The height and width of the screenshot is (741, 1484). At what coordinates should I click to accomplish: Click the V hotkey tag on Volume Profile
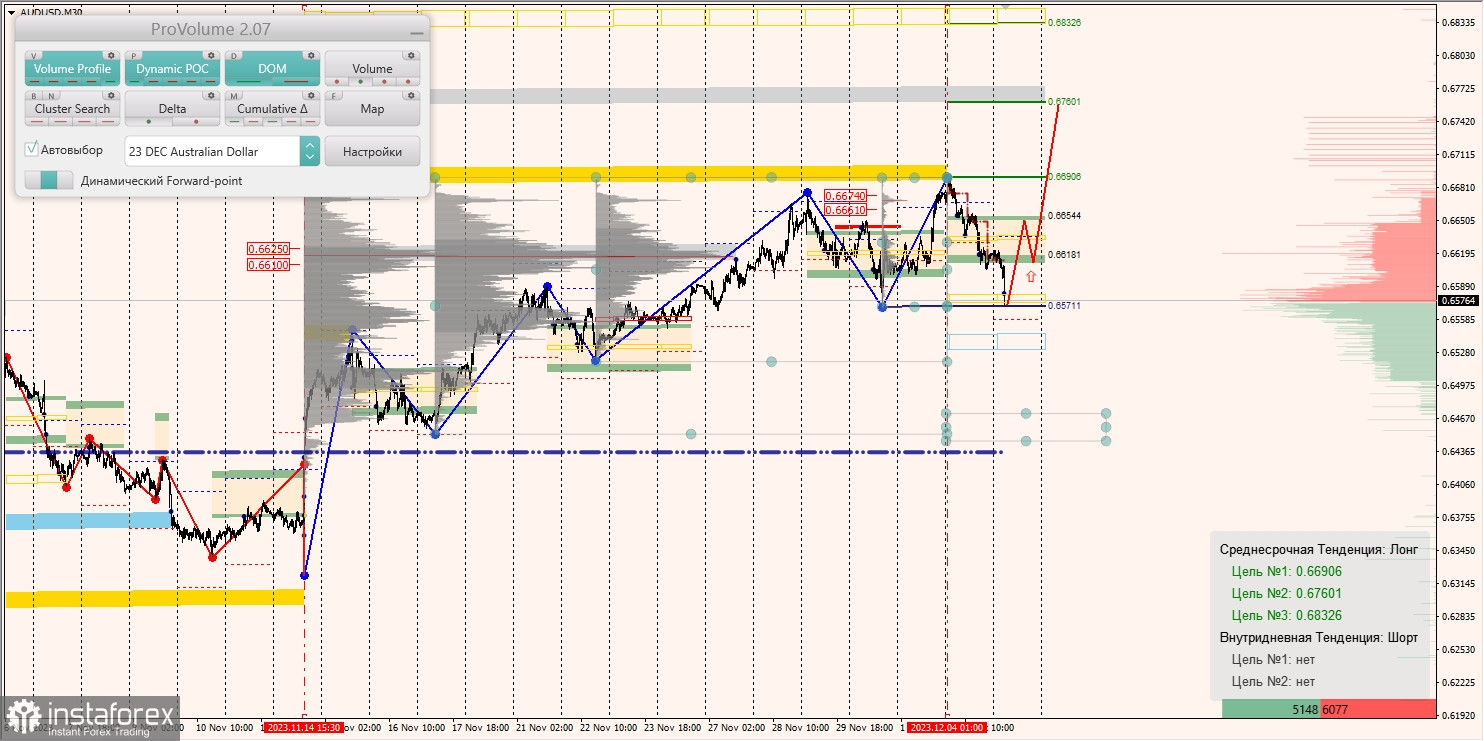pyautogui.click(x=33, y=56)
